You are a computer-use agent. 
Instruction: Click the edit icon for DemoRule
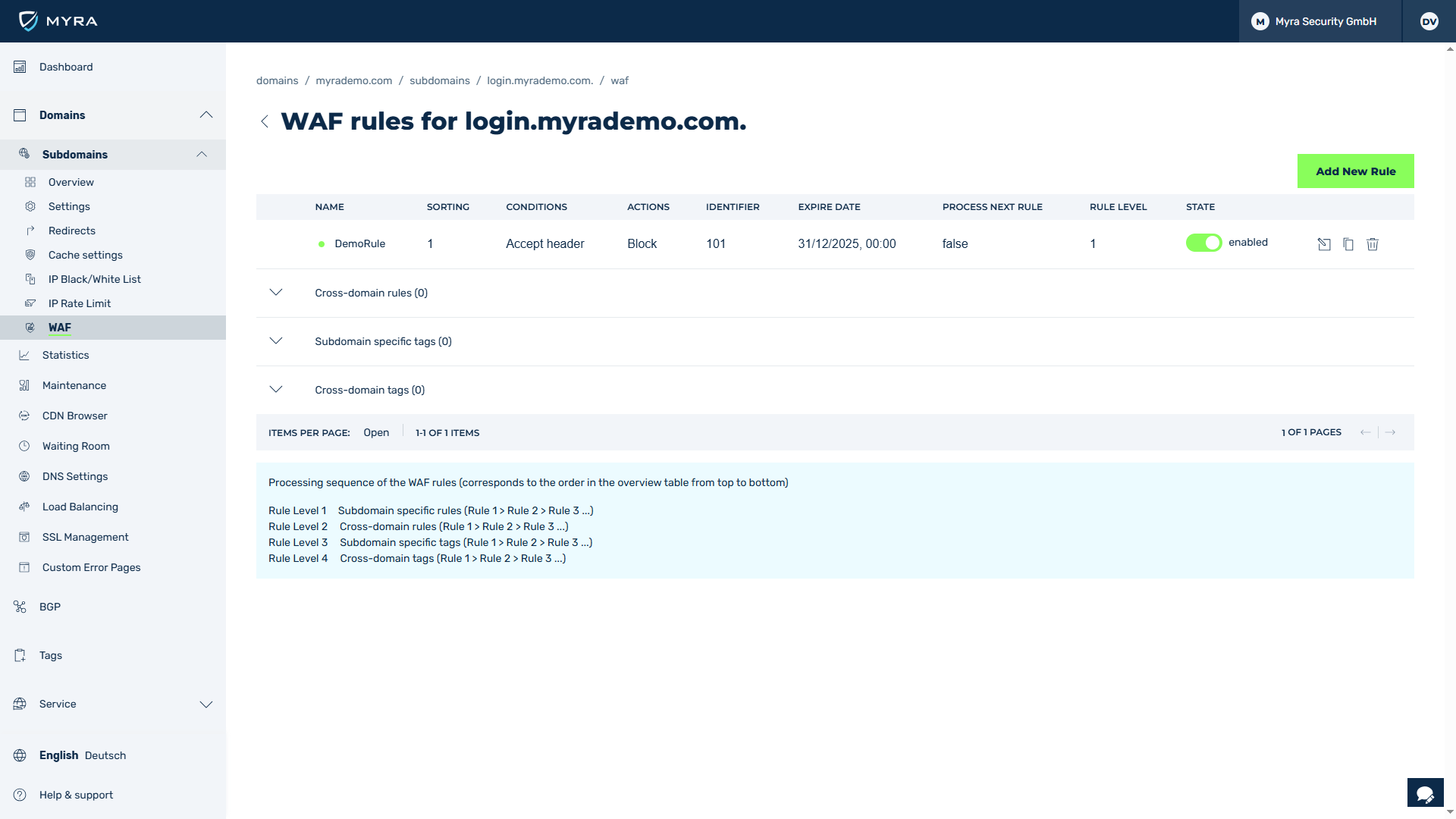1324,244
